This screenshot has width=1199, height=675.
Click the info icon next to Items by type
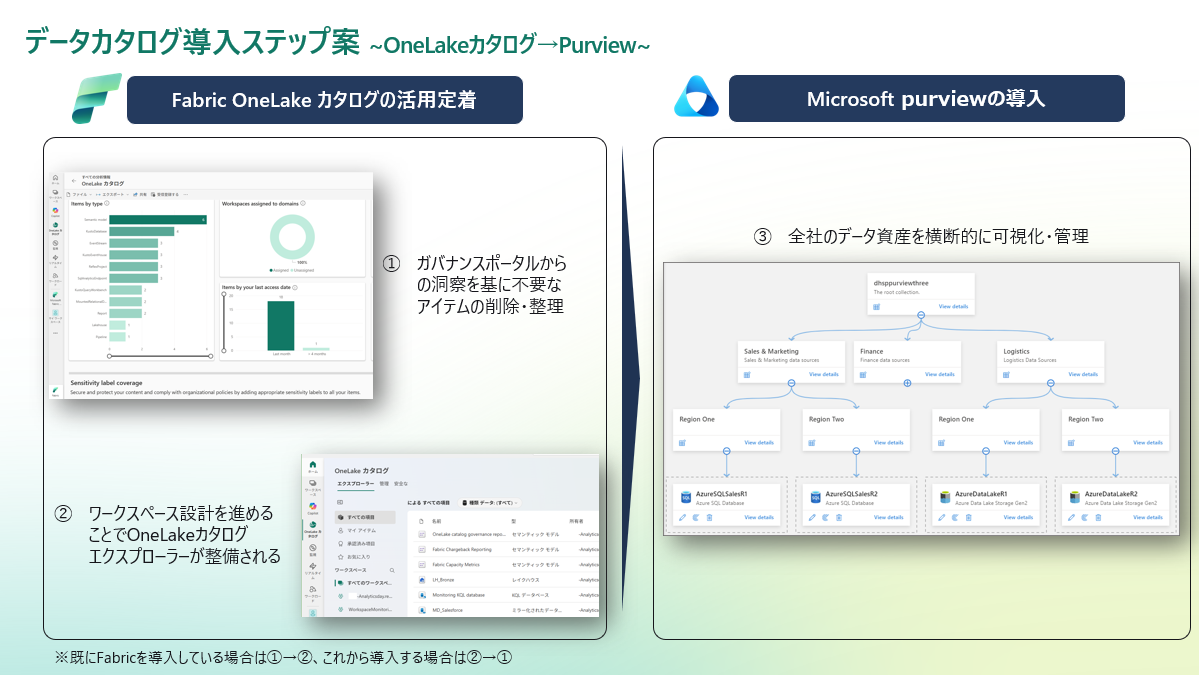(x=107, y=203)
